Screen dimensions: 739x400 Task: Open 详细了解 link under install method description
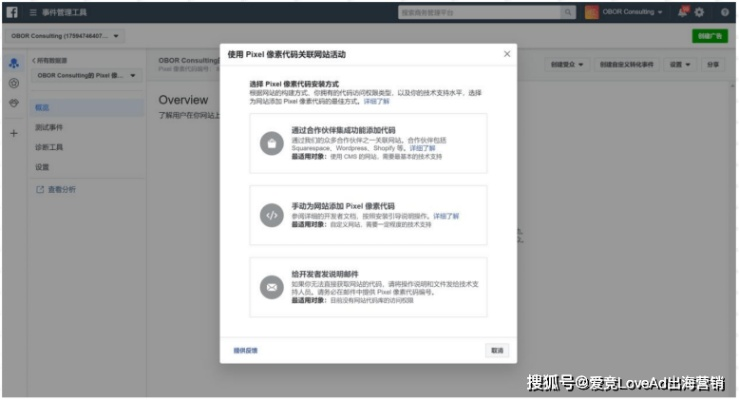point(376,101)
